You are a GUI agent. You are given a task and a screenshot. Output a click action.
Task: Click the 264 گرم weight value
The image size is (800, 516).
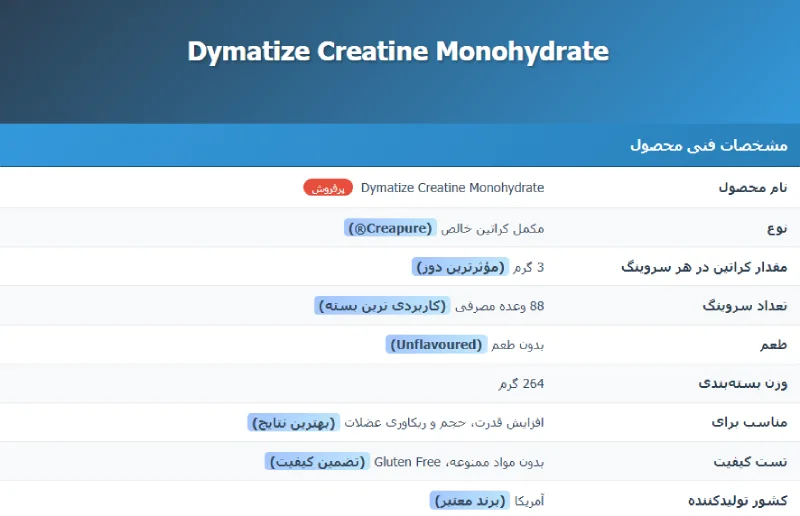pos(521,384)
